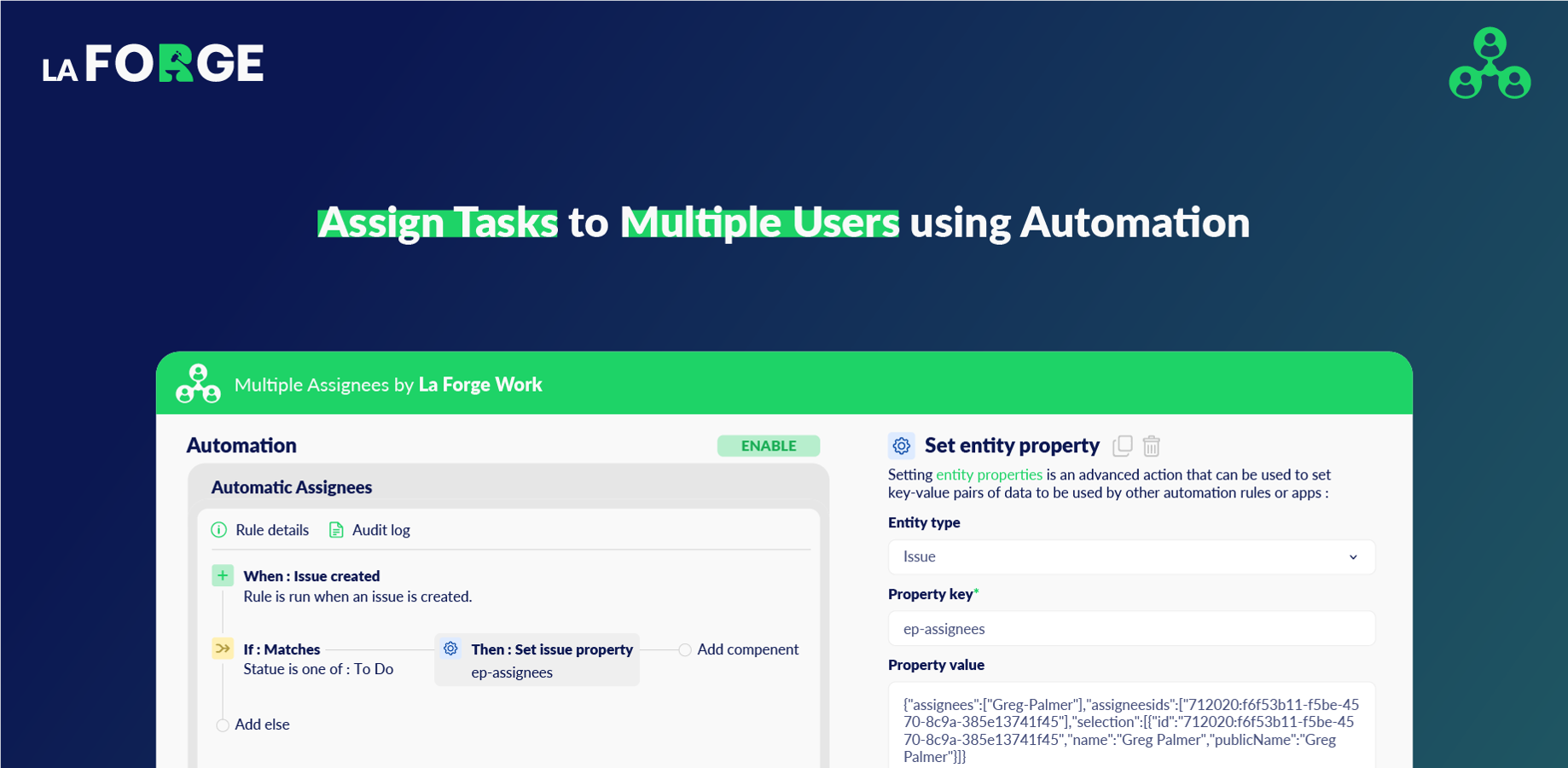
Task: Open the Entity type dropdown showing Issue
Action: pyautogui.click(x=1131, y=557)
